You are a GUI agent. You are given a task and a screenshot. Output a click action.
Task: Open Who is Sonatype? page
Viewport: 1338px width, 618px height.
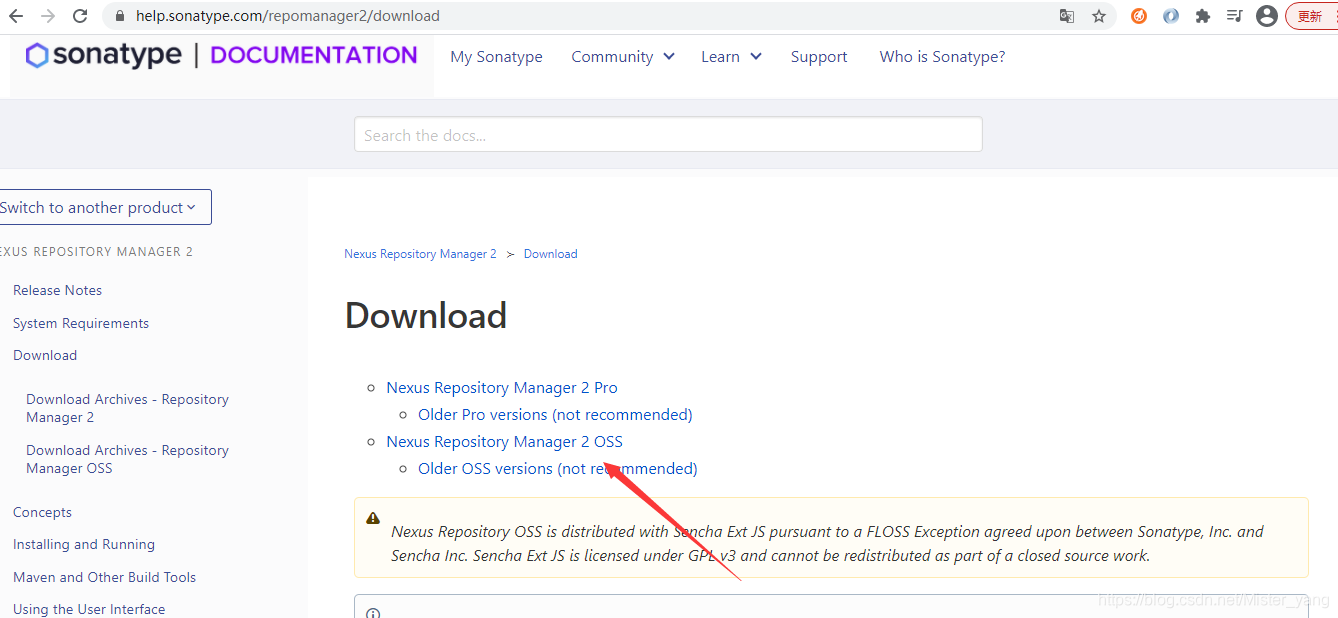tap(942, 57)
